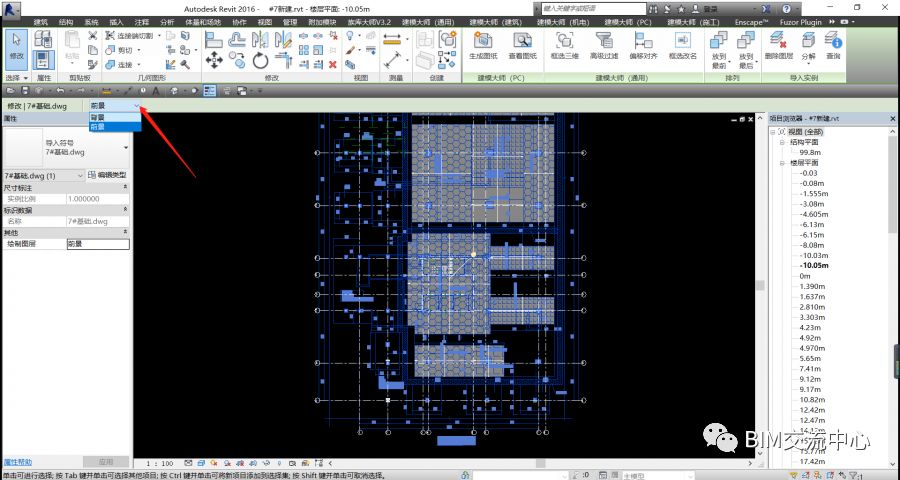Open the 视图 ribbon tab

tap(265, 22)
